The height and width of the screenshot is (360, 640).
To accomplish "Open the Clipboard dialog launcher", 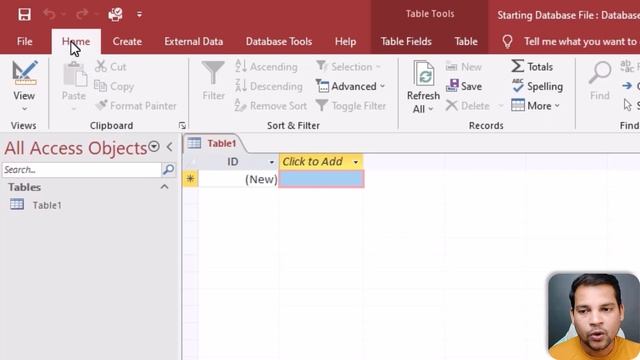I will pos(182,126).
